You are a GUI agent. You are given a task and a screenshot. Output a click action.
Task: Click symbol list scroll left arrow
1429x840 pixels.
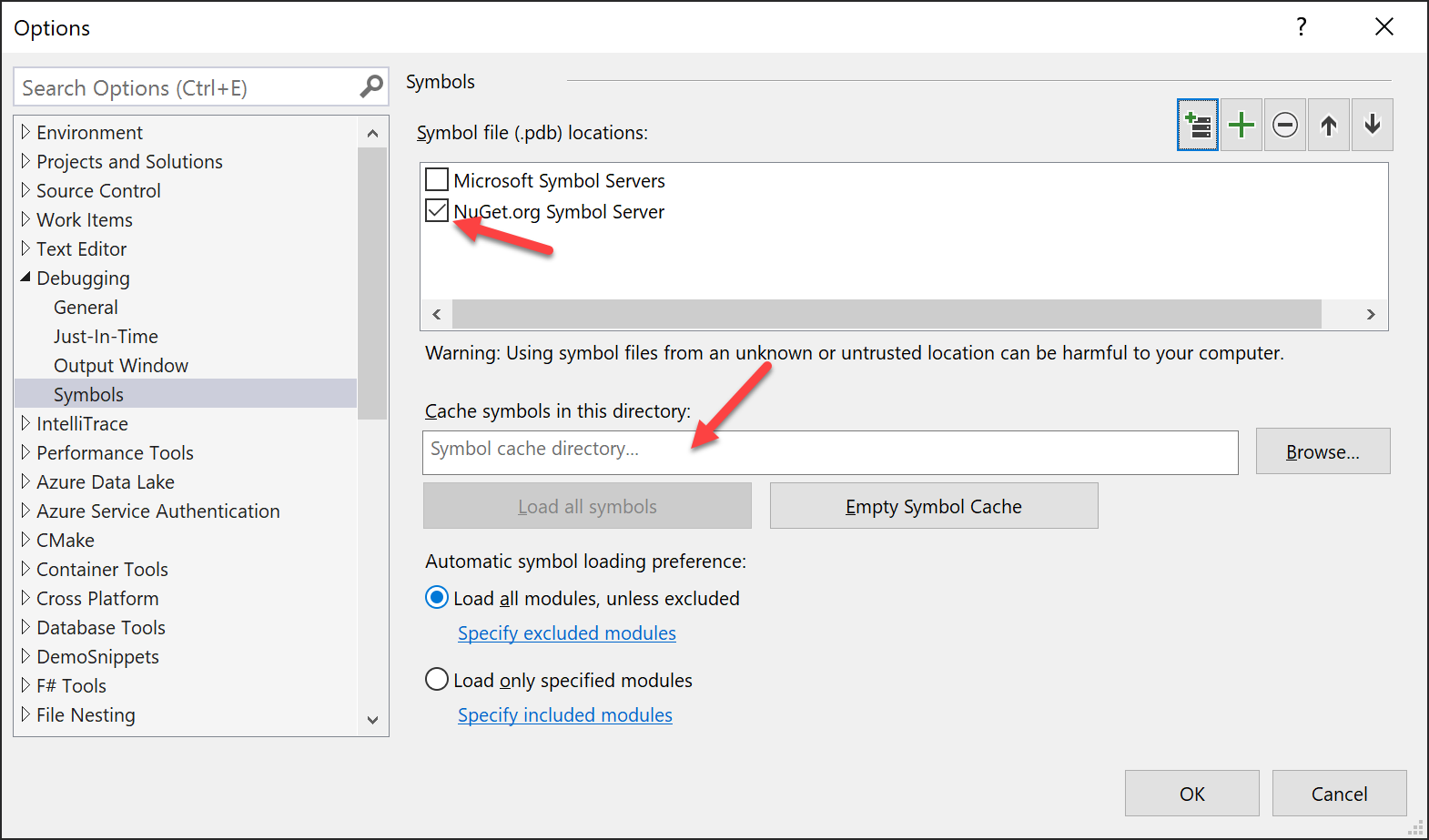click(x=437, y=315)
